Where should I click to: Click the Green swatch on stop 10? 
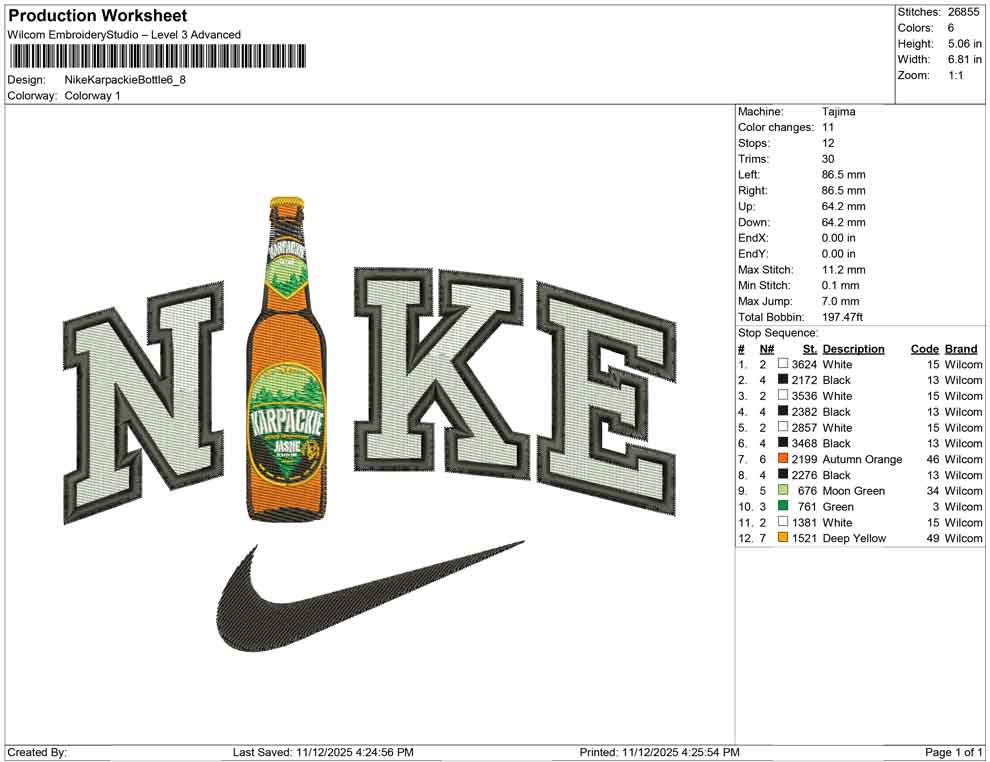783,506
